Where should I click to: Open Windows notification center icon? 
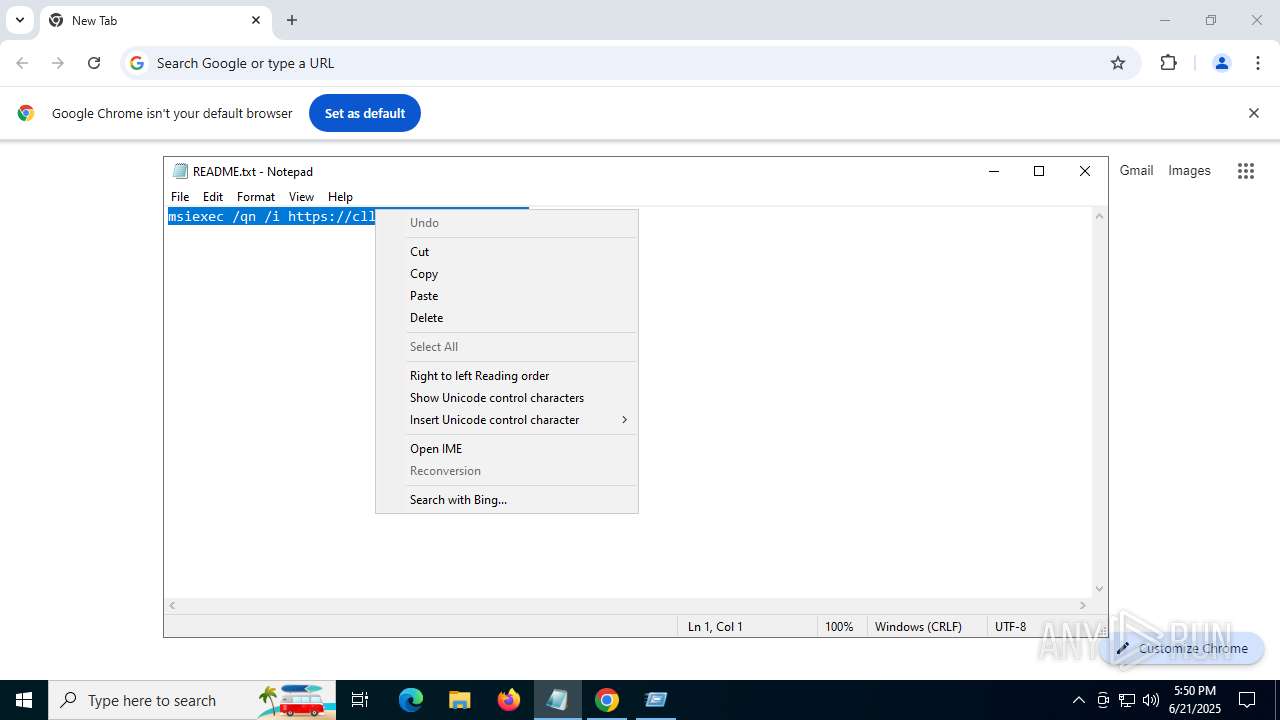1247,700
